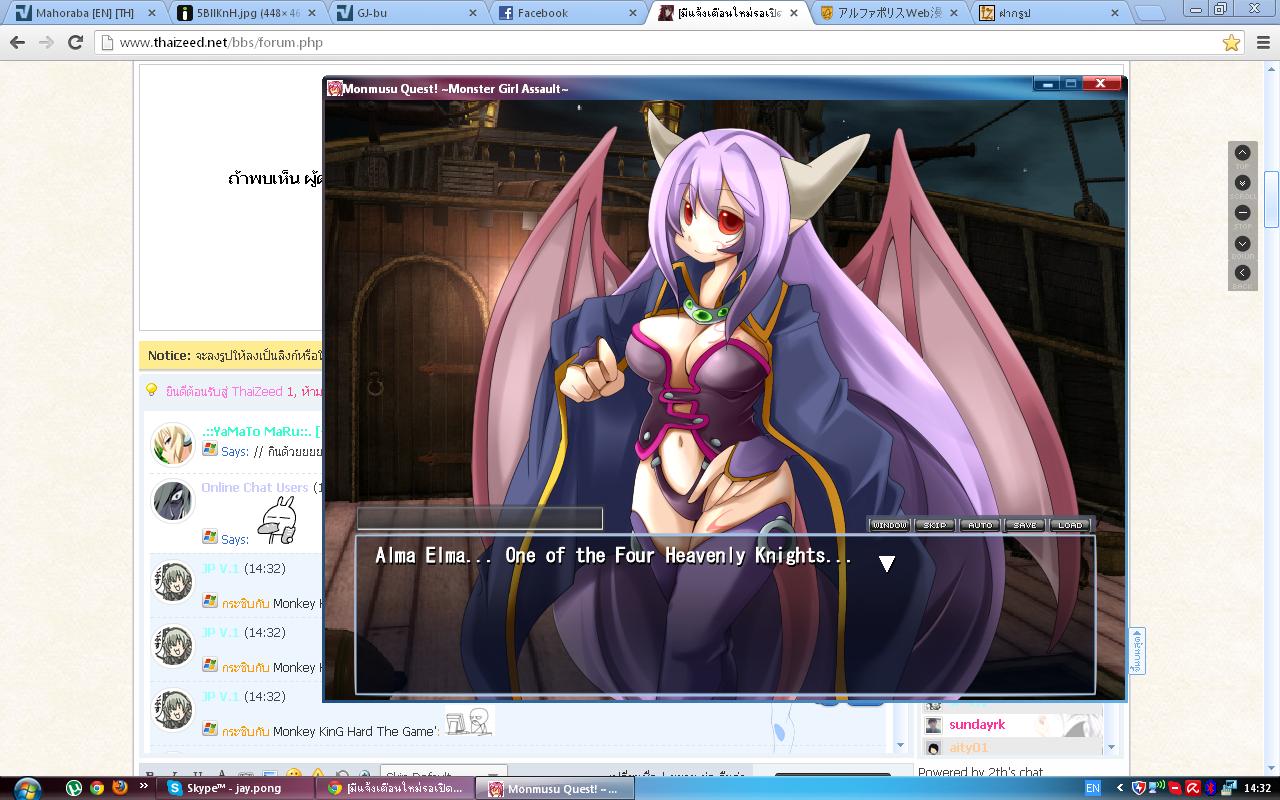Click the WINDOW button in the game
The width and height of the screenshot is (1280, 800).
coord(889,525)
